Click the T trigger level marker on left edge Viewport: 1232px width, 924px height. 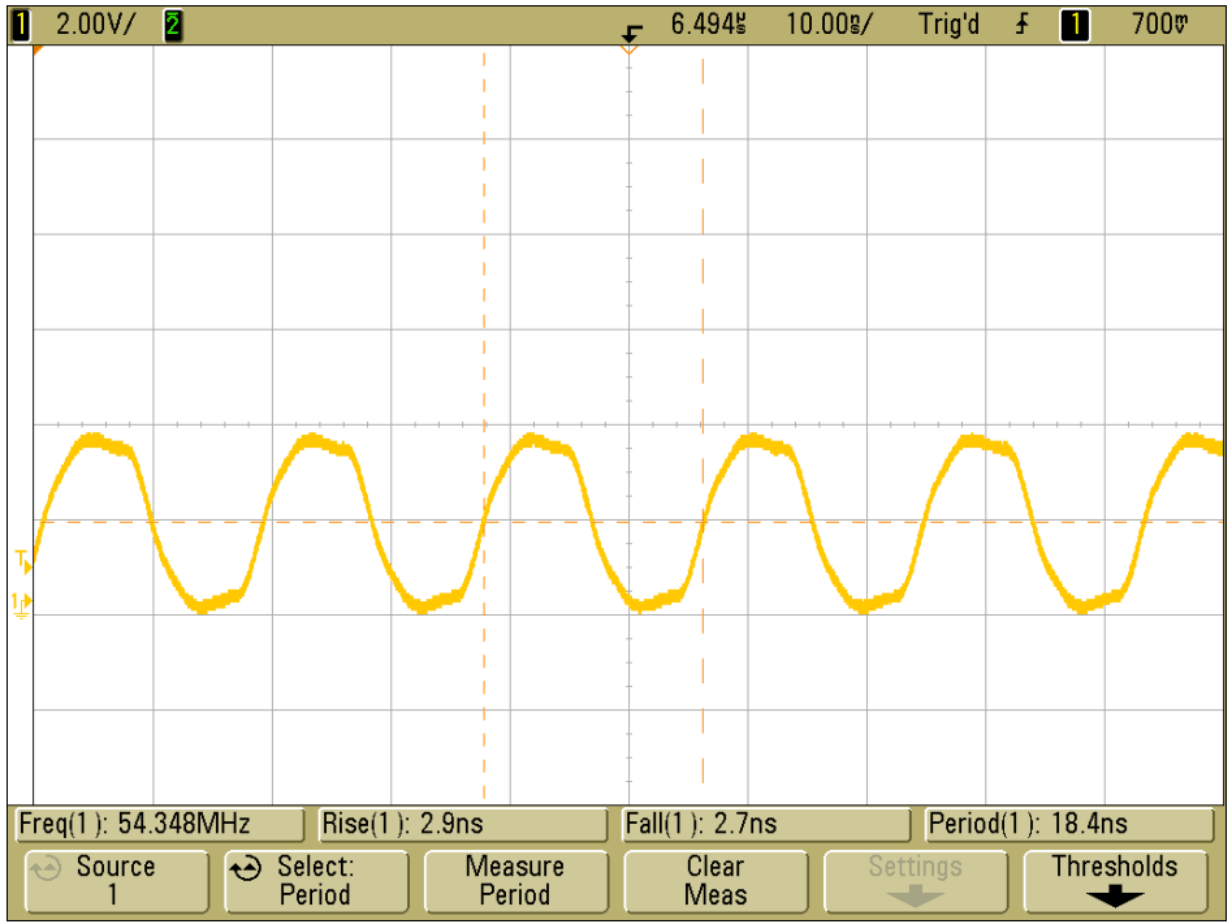tap(20, 558)
